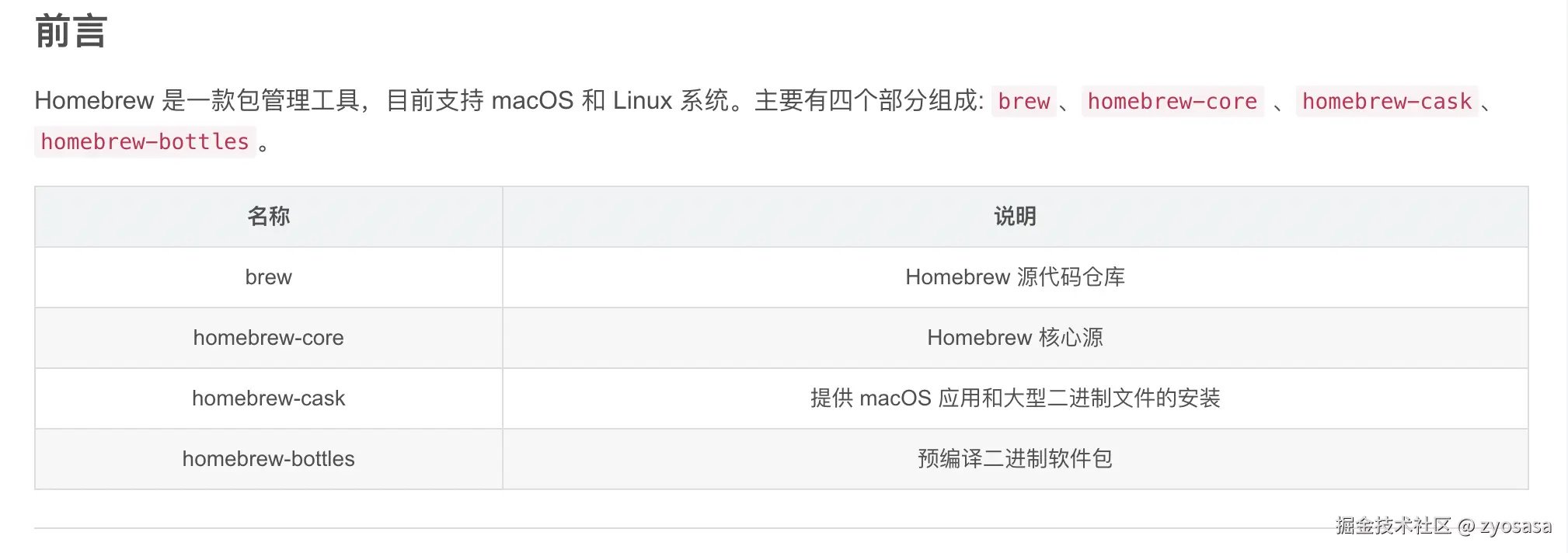Click the 'Homebrew 源代码仓库' description cell

pyautogui.click(x=1015, y=277)
